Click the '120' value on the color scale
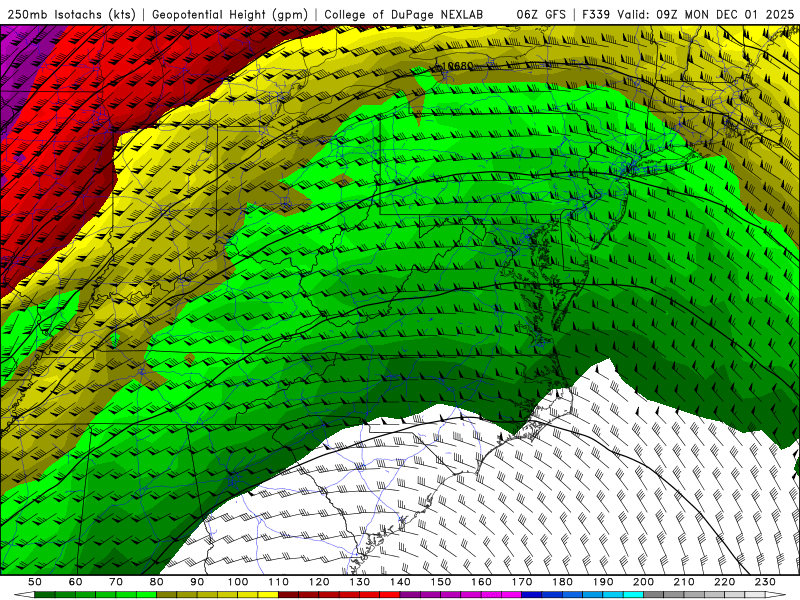This screenshot has width=800, height=600. tap(319, 582)
